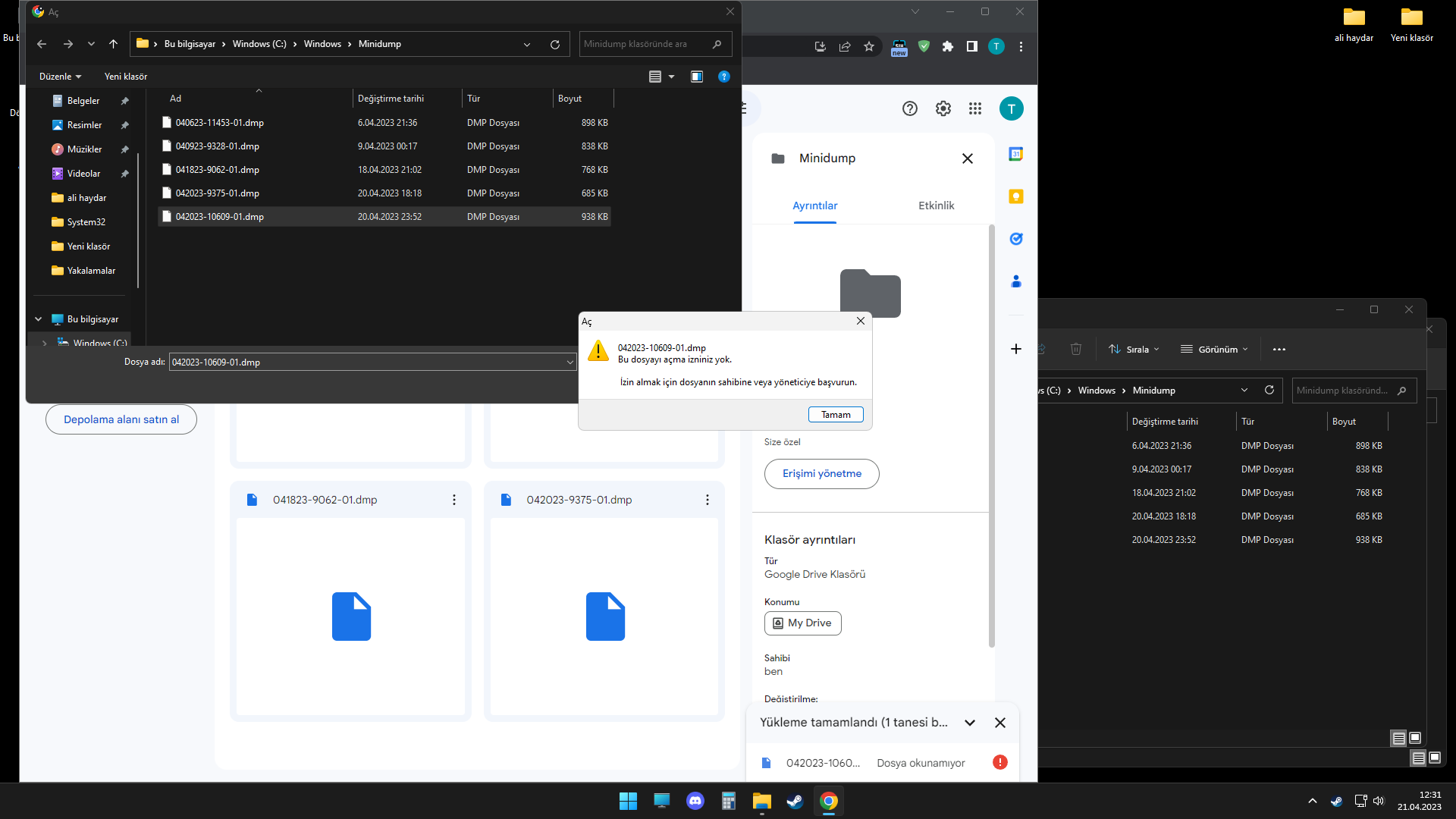Click the Erişimi yönetme button

pyautogui.click(x=821, y=473)
